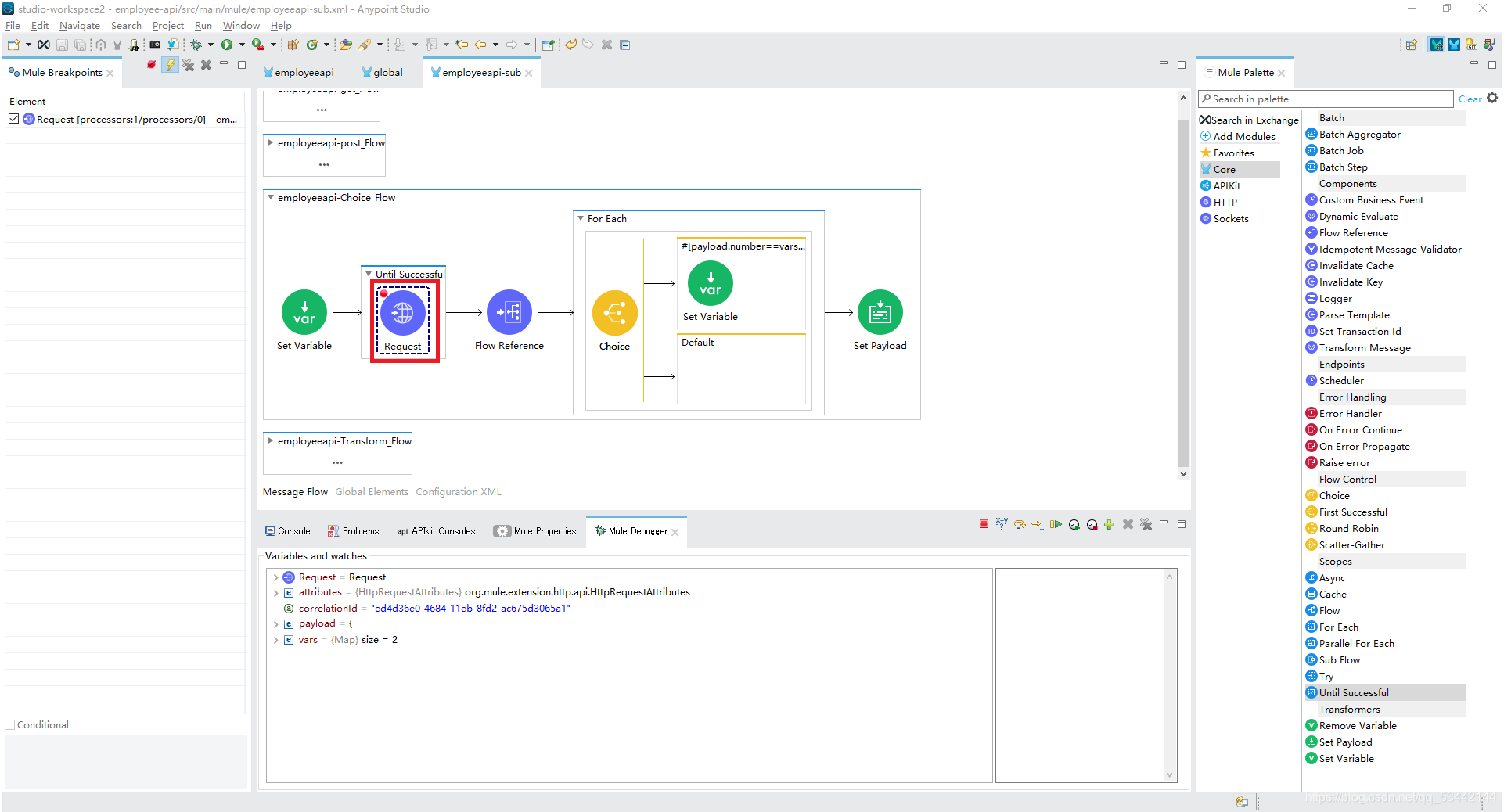Expand the attributes variable row
The image size is (1504, 812).
(276, 593)
